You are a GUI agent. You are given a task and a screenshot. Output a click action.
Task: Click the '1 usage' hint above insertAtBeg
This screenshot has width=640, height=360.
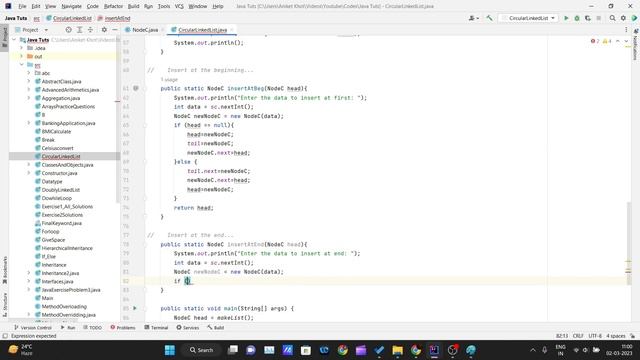[169, 80]
